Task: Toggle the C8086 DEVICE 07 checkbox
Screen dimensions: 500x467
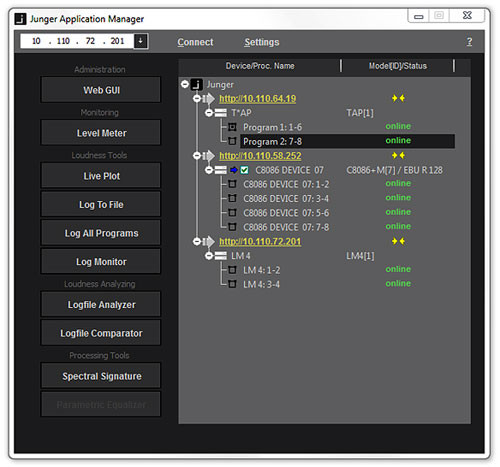Action: click(x=244, y=170)
